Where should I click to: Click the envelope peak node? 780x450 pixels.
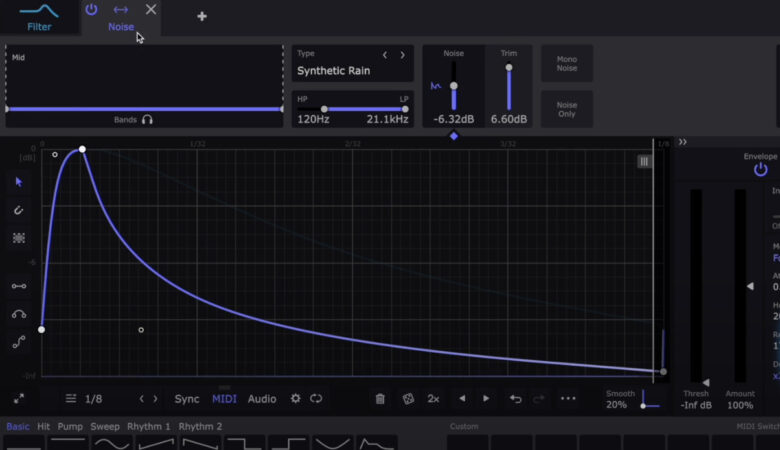coord(82,149)
